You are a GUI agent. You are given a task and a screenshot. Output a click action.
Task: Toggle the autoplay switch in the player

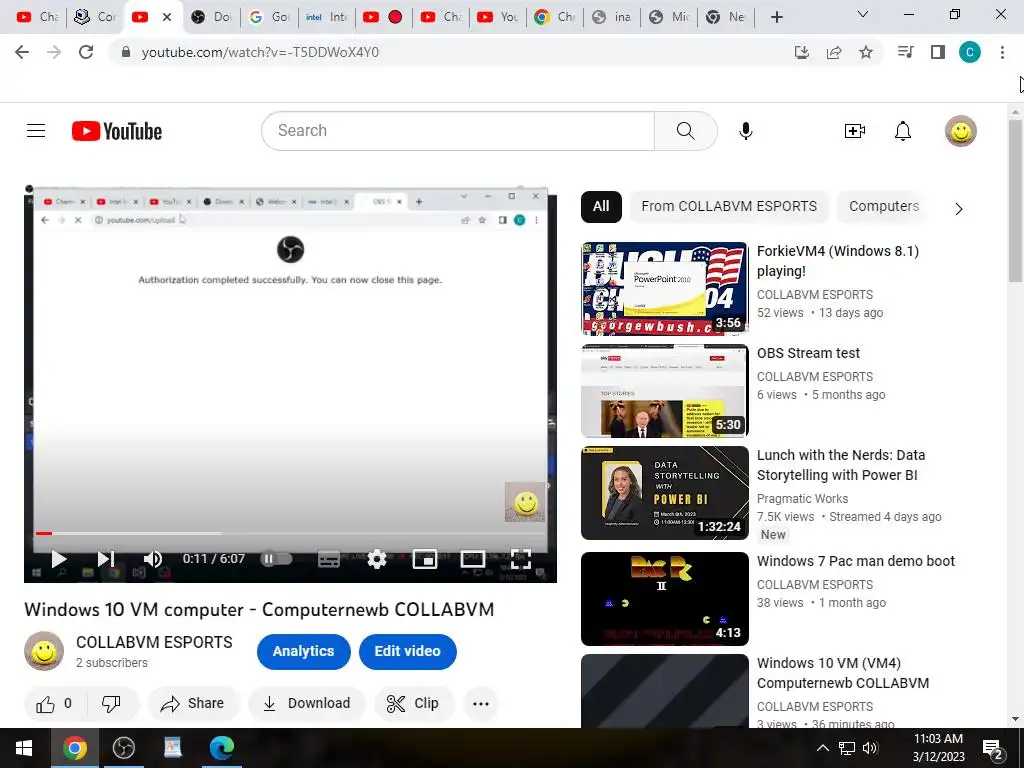pos(276,558)
